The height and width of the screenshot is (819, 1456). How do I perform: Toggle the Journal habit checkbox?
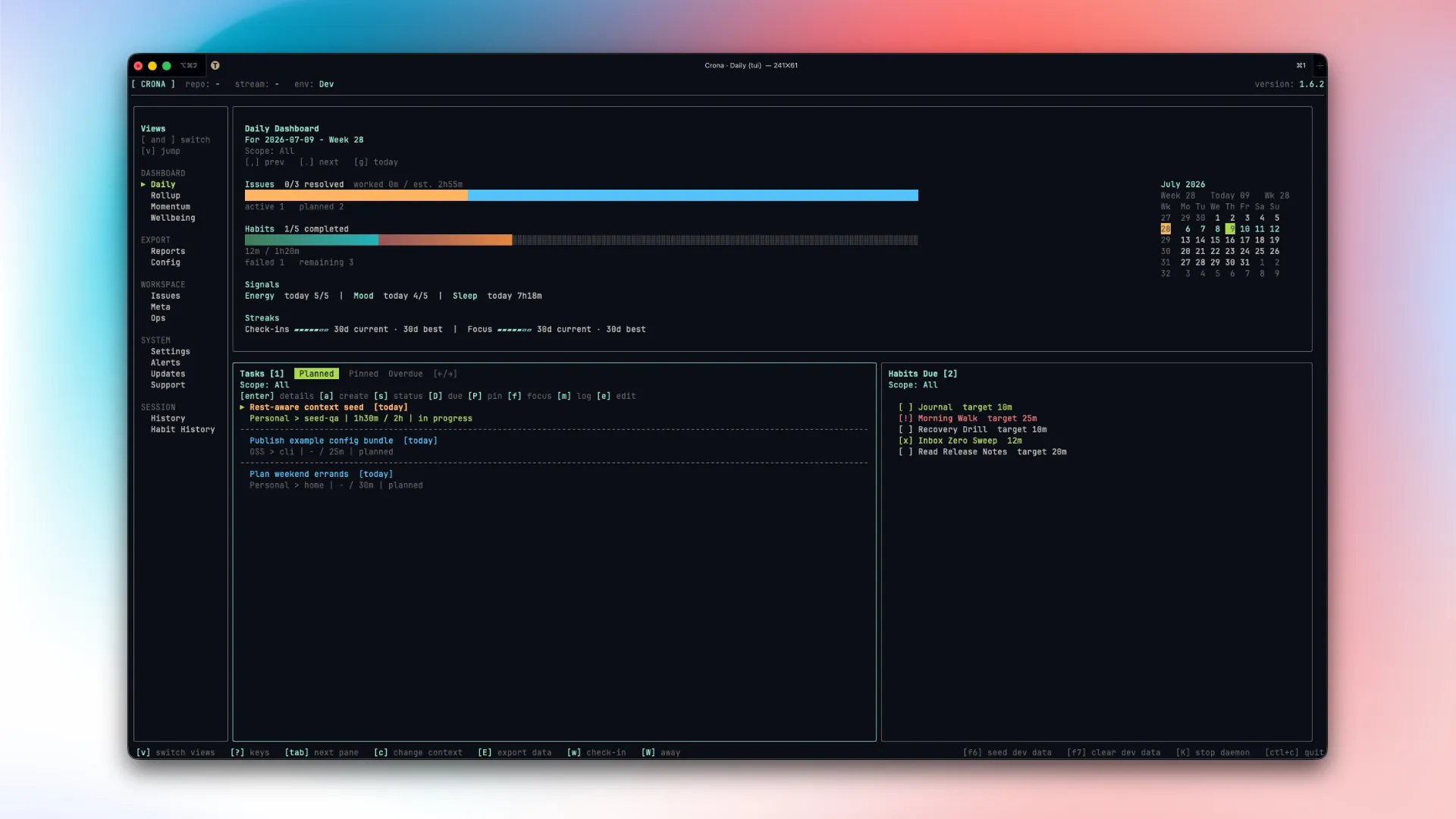click(905, 407)
